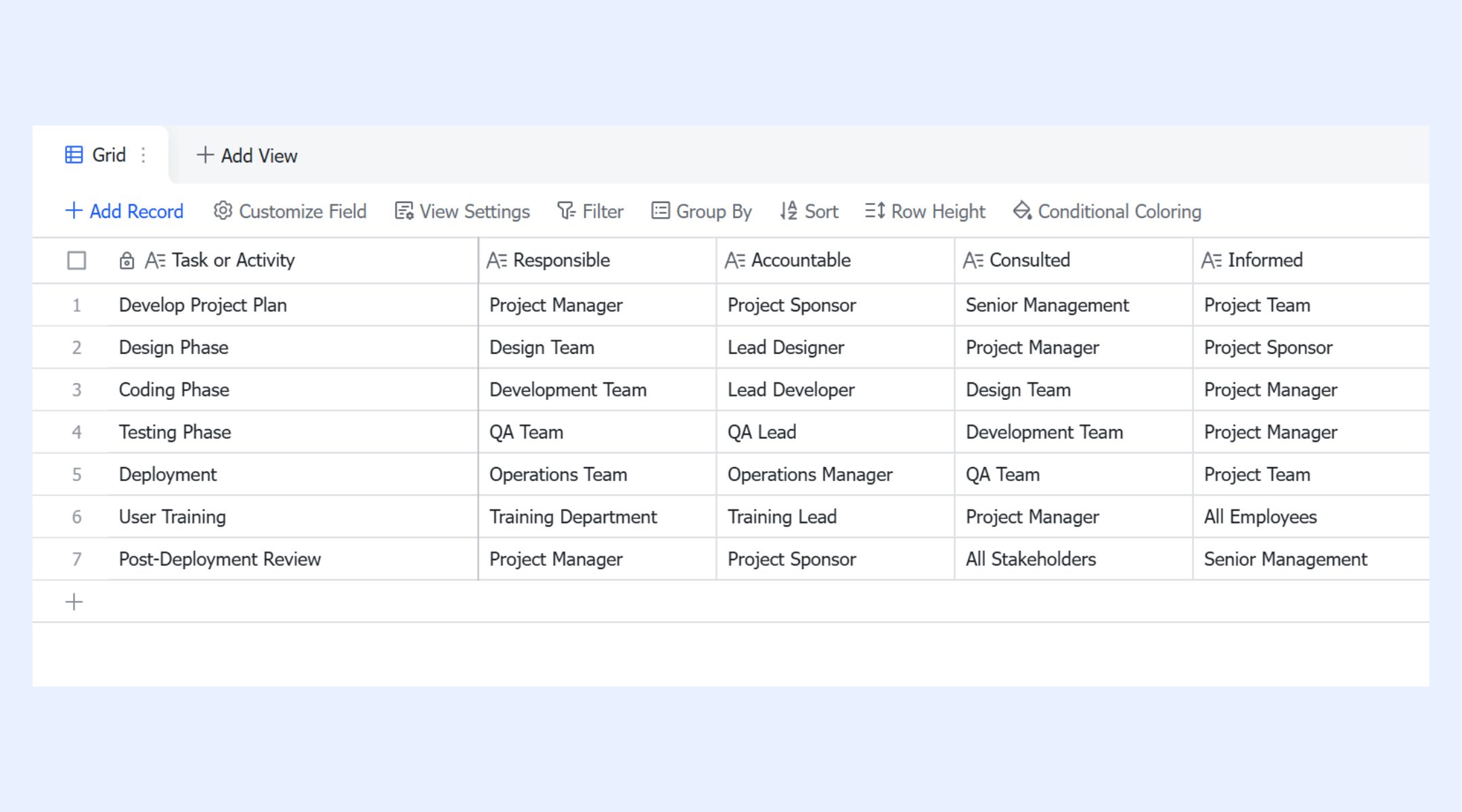Open Customize Field gear settings
Screen dimensions: 1462x812
point(223,210)
